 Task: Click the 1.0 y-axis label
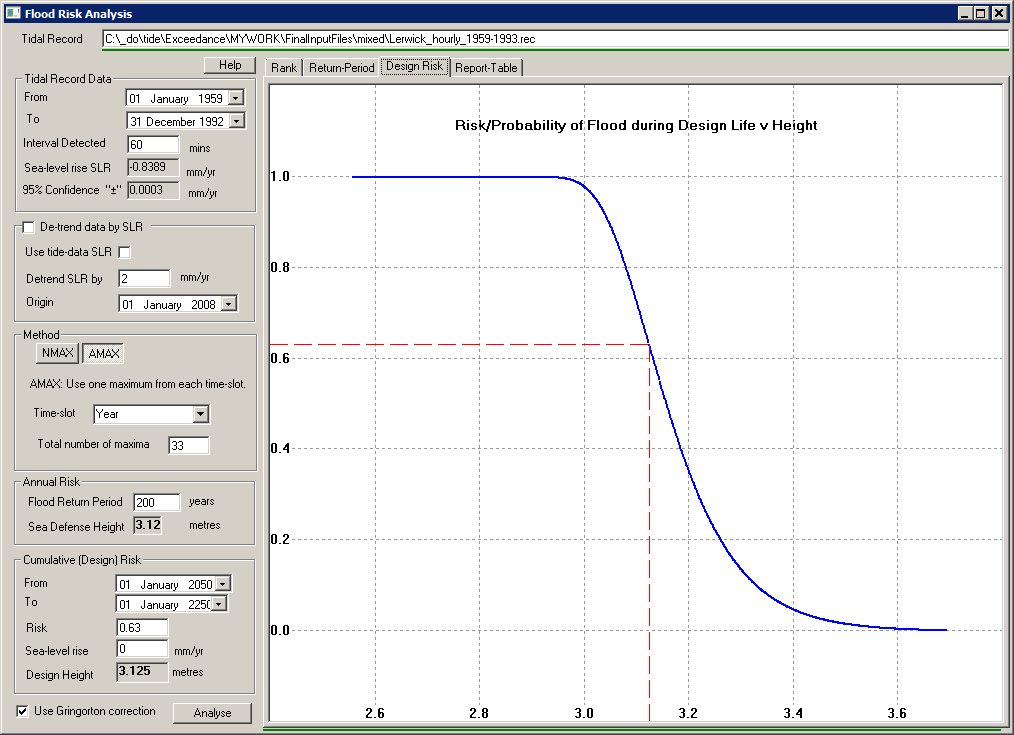[280, 176]
